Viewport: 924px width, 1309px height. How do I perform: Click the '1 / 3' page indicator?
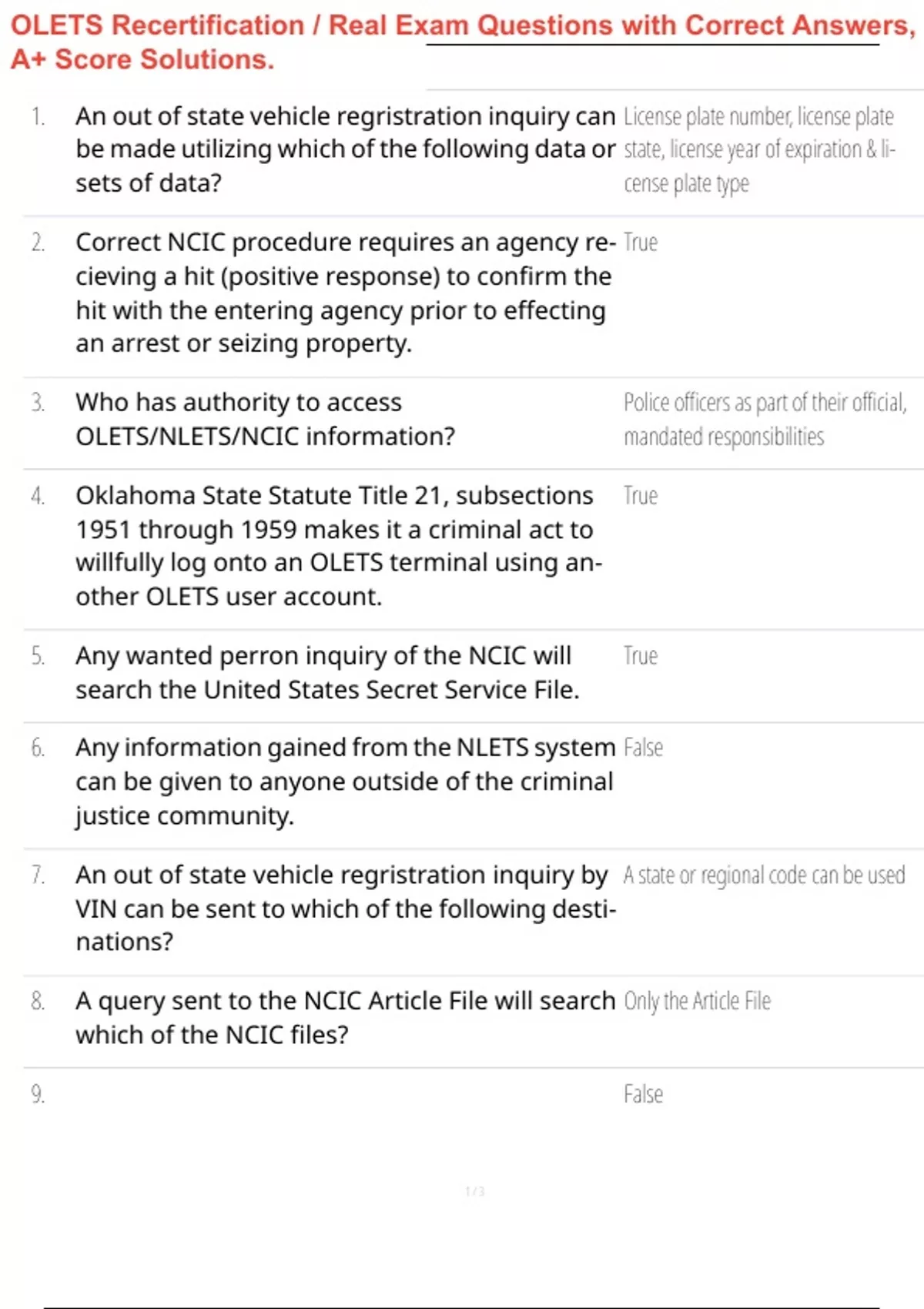(475, 1192)
